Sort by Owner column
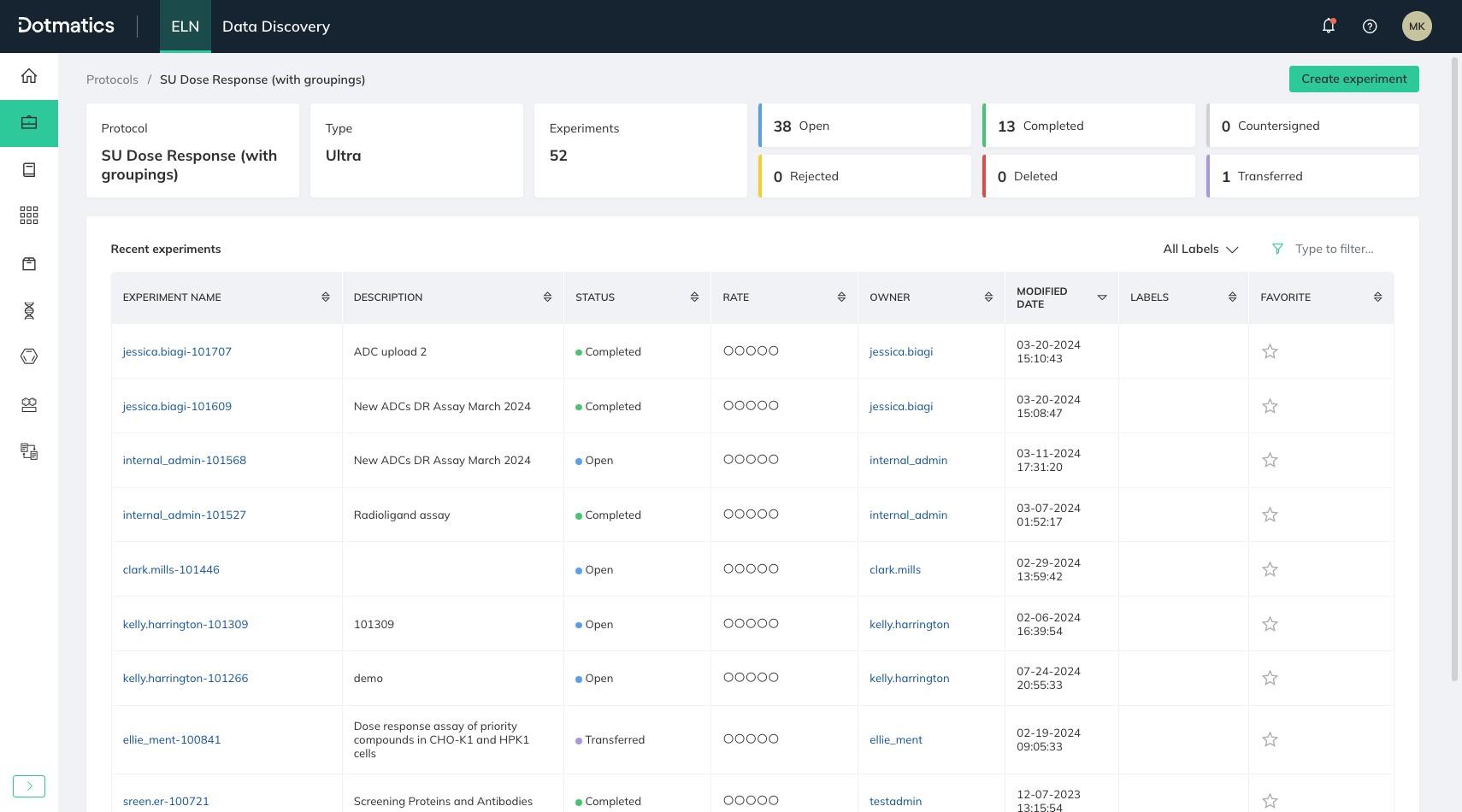Viewport: 1462px width, 812px height. [x=988, y=297]
